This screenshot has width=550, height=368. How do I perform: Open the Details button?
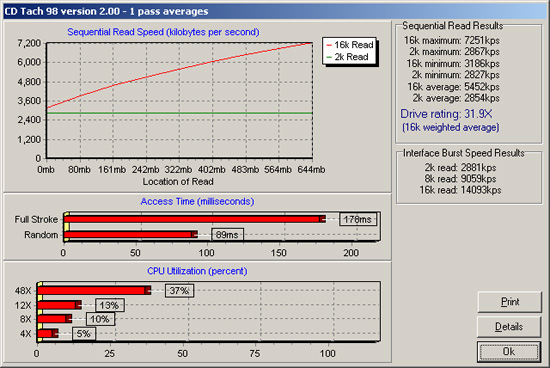click(x=509, y=327)
